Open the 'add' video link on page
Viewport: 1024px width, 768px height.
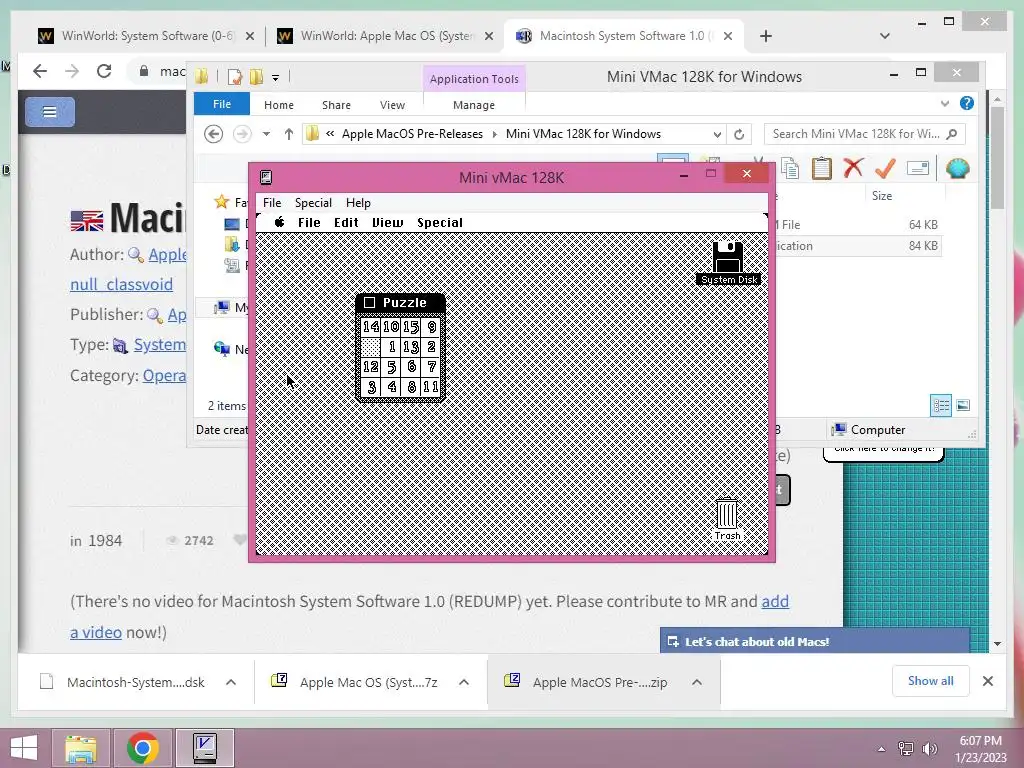[x=775, y=601]
